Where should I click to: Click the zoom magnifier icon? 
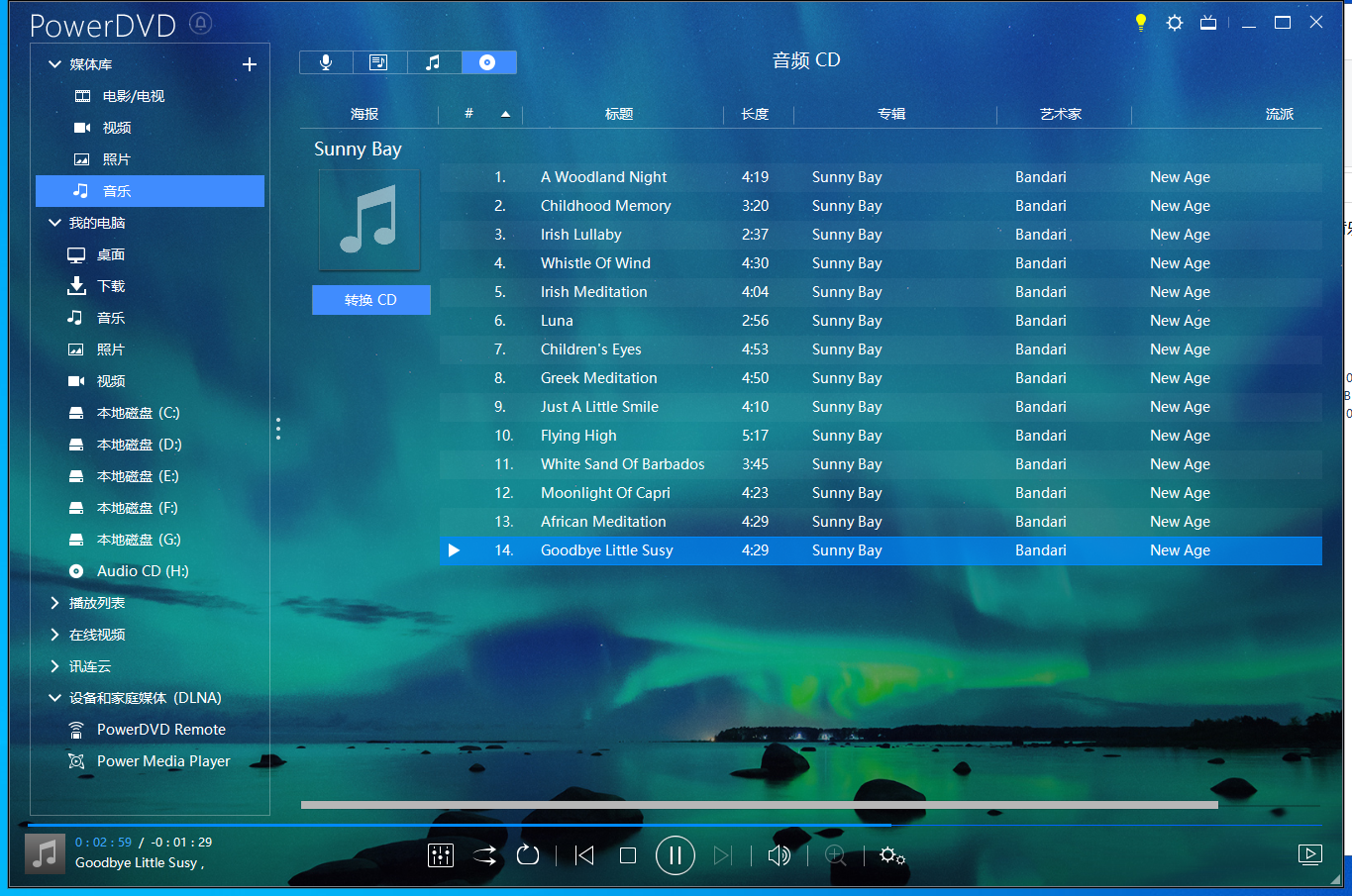836,855
